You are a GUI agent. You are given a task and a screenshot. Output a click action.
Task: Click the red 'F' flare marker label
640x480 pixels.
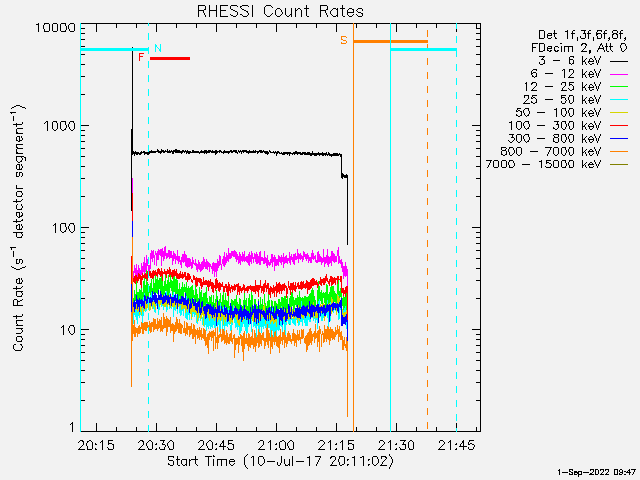click(141, 57)
